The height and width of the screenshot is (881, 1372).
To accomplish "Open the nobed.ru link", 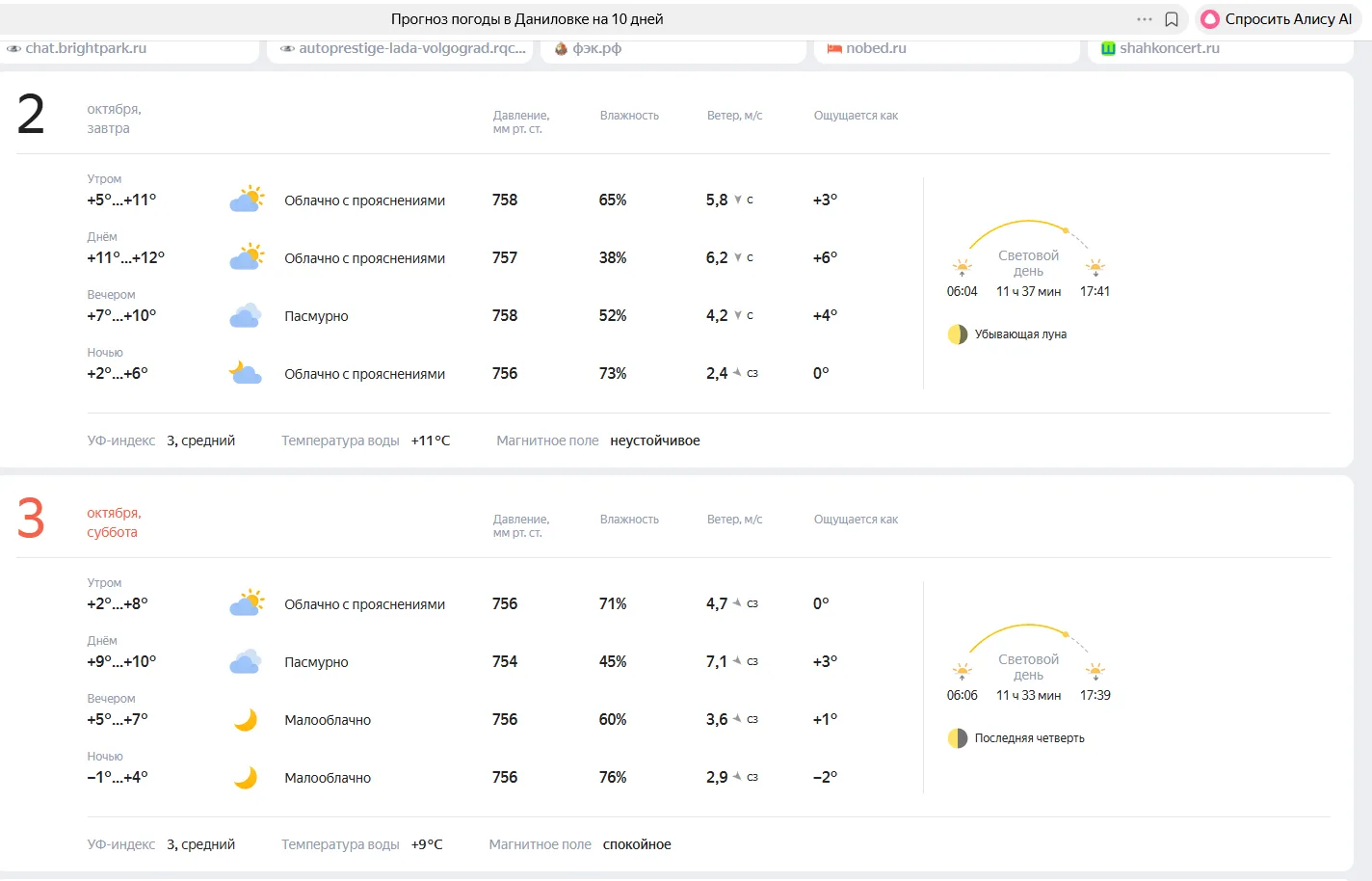I will click(x=876, y=48).
